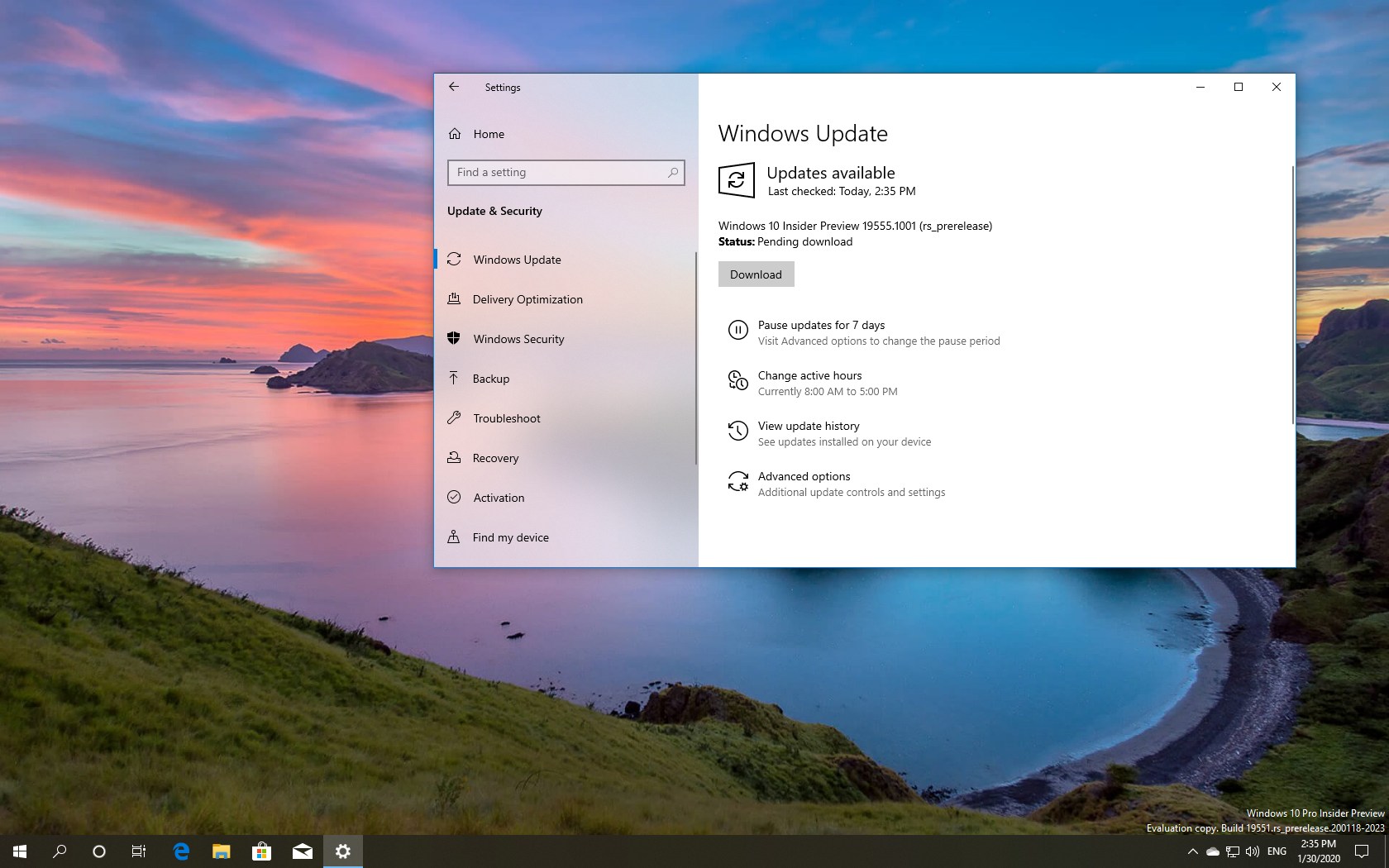Open File Explorer from taskbar
The image size is (1389, 868).
[221, 851]
